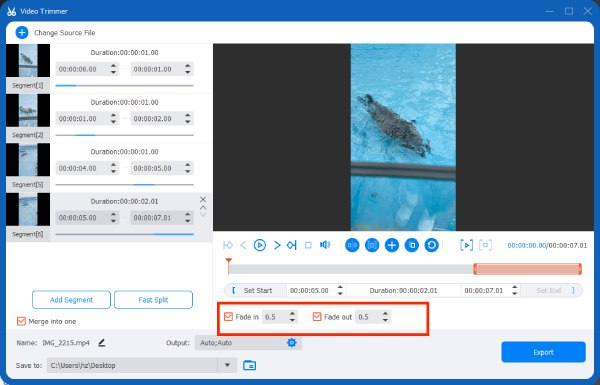Click the Video Trimmer scissors logo

[x=11, y=11]
